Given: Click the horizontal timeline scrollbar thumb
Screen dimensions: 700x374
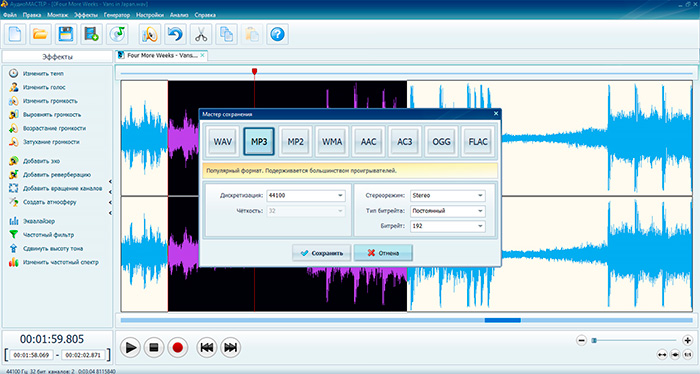Looking at the screenshot, I should click(503, 320).
